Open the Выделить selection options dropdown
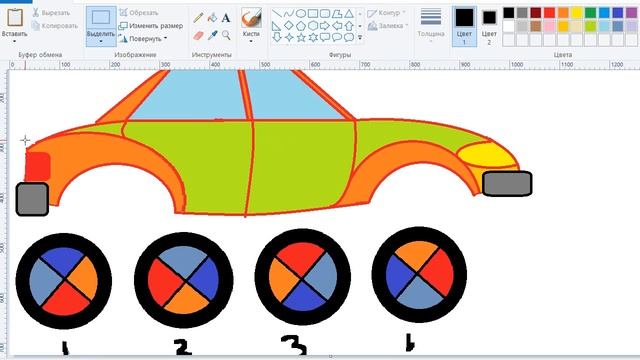 pyautogui.click(x=101, y=41)
